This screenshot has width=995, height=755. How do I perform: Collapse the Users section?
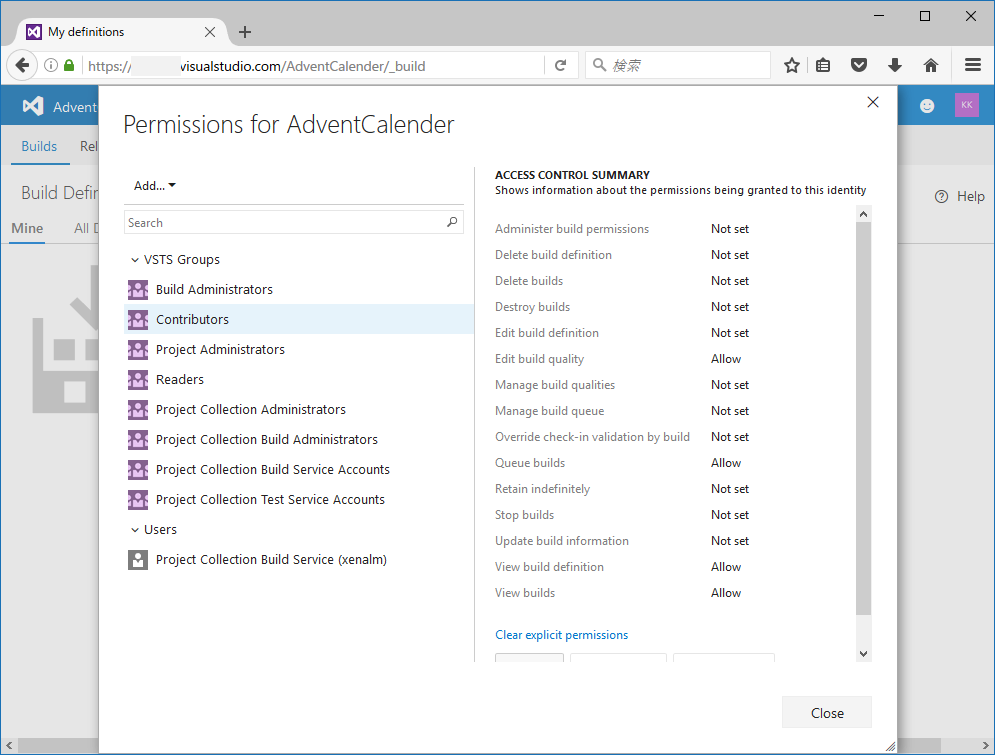tap(135, 530)
